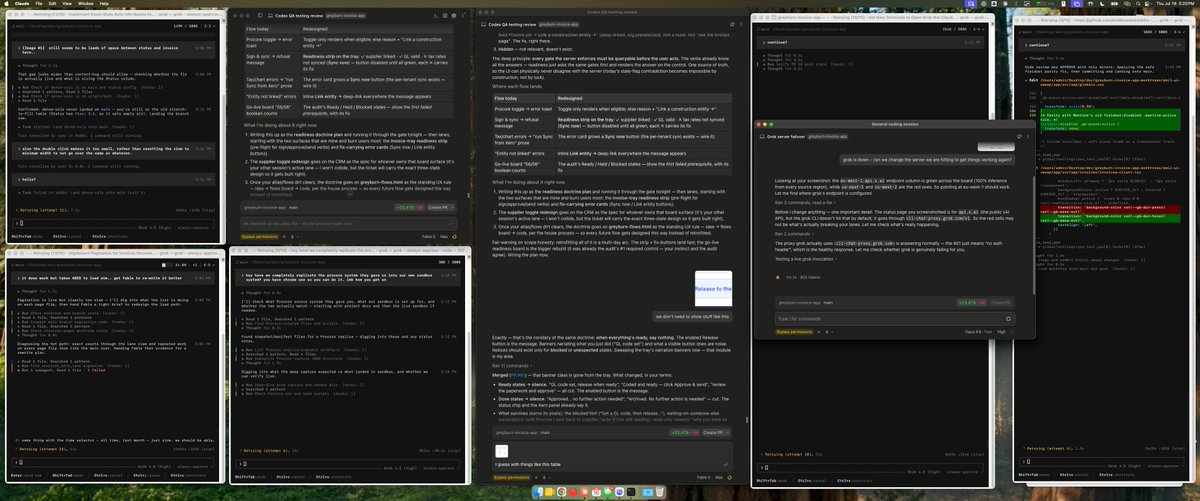Open the Max effort selector below 'I guess with things like this table'
The width and height of the screenshot is (1200, 501).
pos(719,477)
